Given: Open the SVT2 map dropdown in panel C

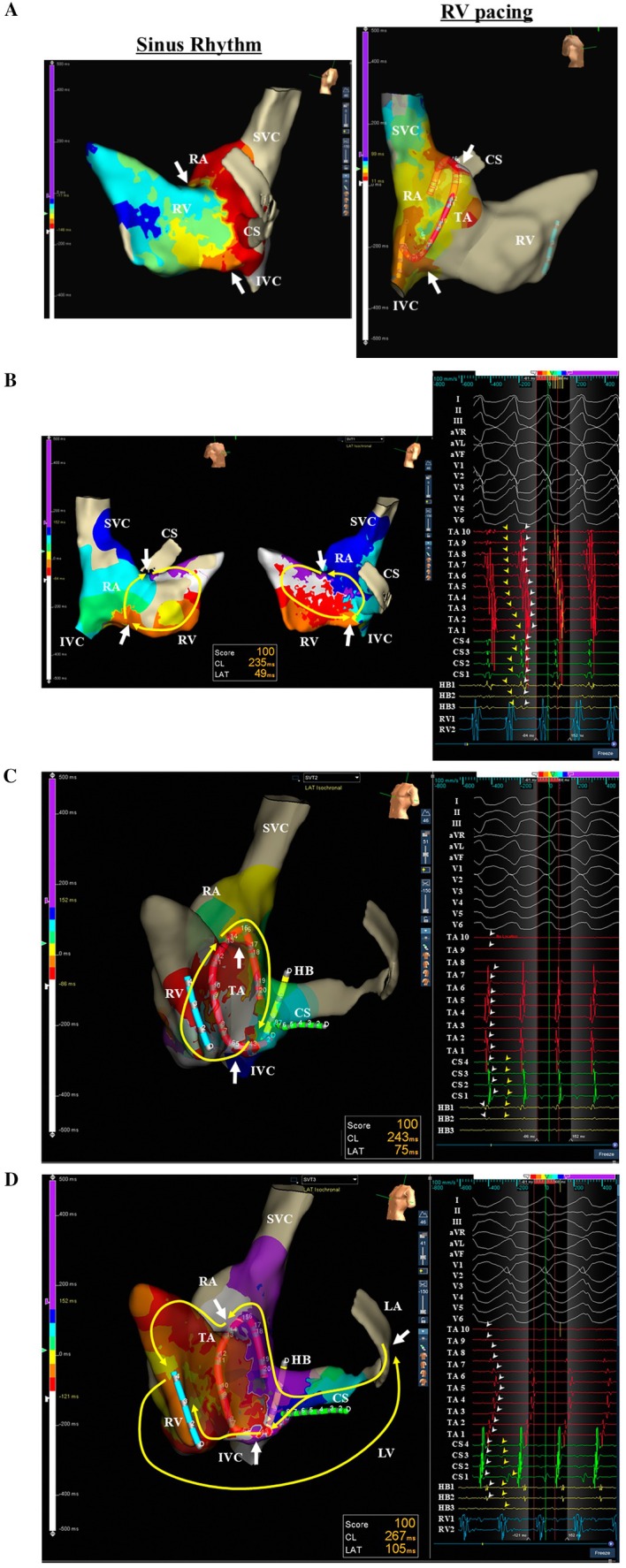Looking at the screenshot, I should (x=330, y=777).
